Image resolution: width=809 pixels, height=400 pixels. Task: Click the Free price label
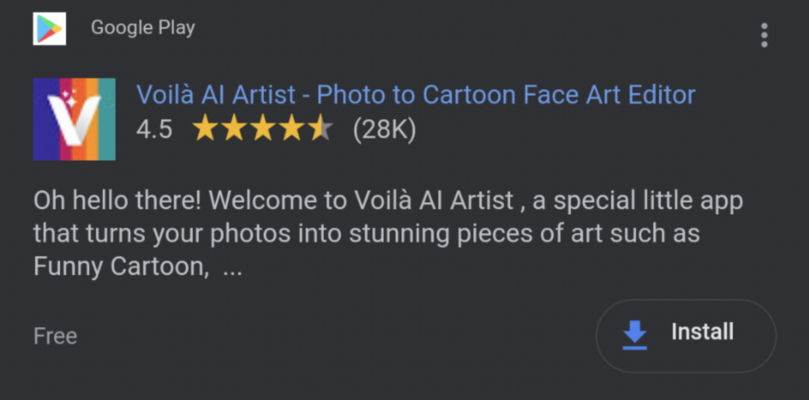coord(55,336)
